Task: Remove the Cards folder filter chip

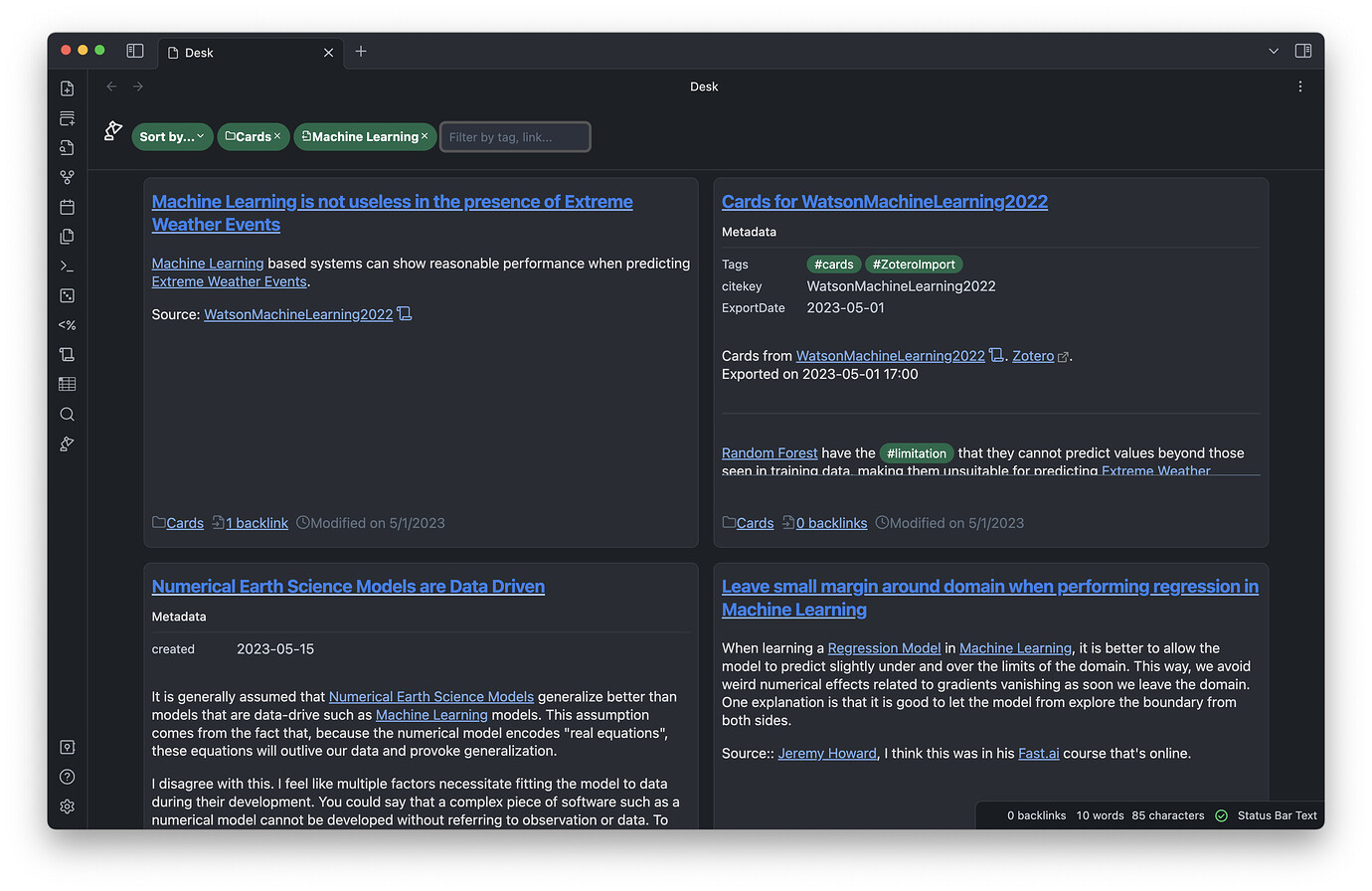Action: [x=277, y=136]
